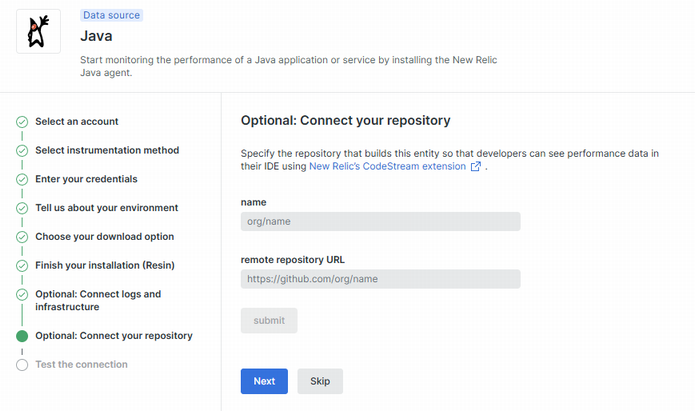Click the checkmark for Finish your installation (Resin)

(x=22, y=266)
